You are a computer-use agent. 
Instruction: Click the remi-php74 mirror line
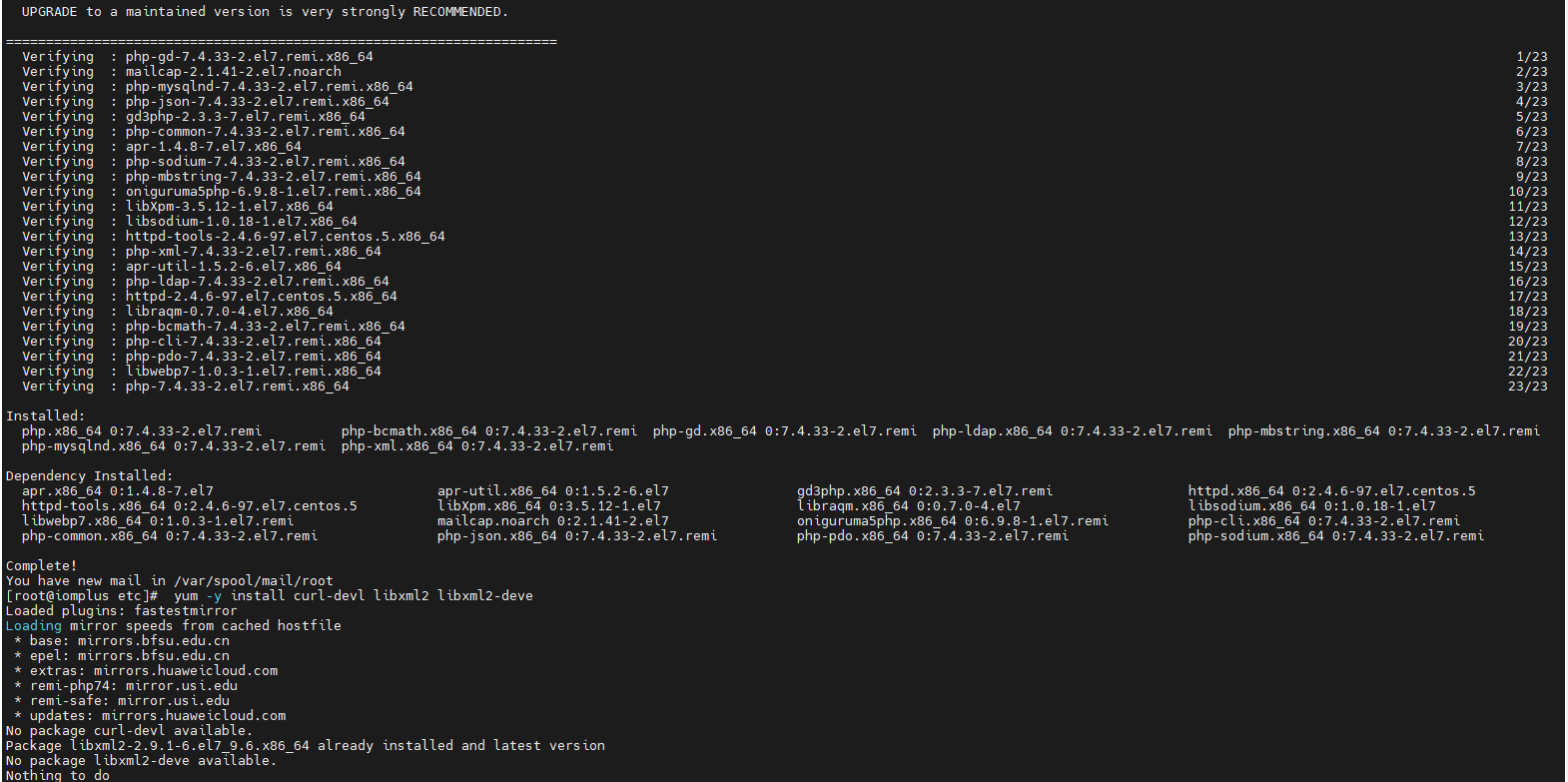click(133, 685)
